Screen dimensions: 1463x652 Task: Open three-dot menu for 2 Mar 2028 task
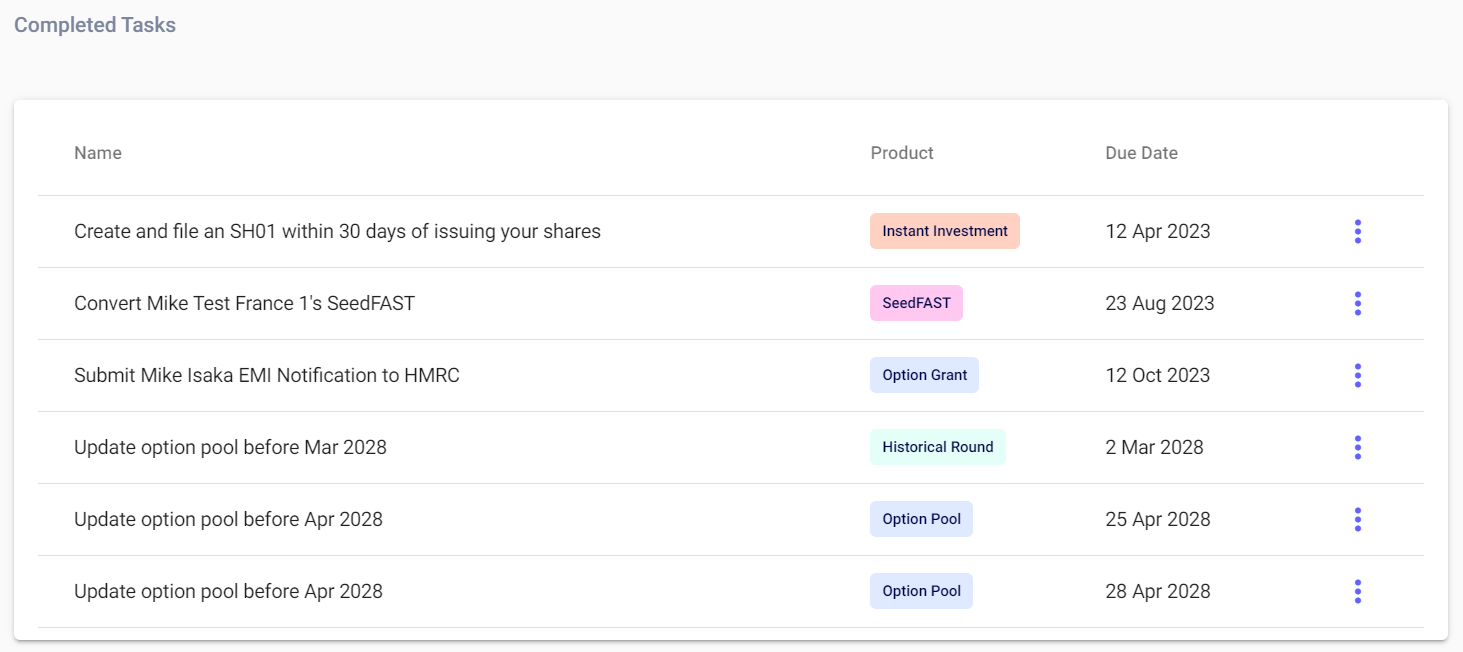click(1357, 447)
